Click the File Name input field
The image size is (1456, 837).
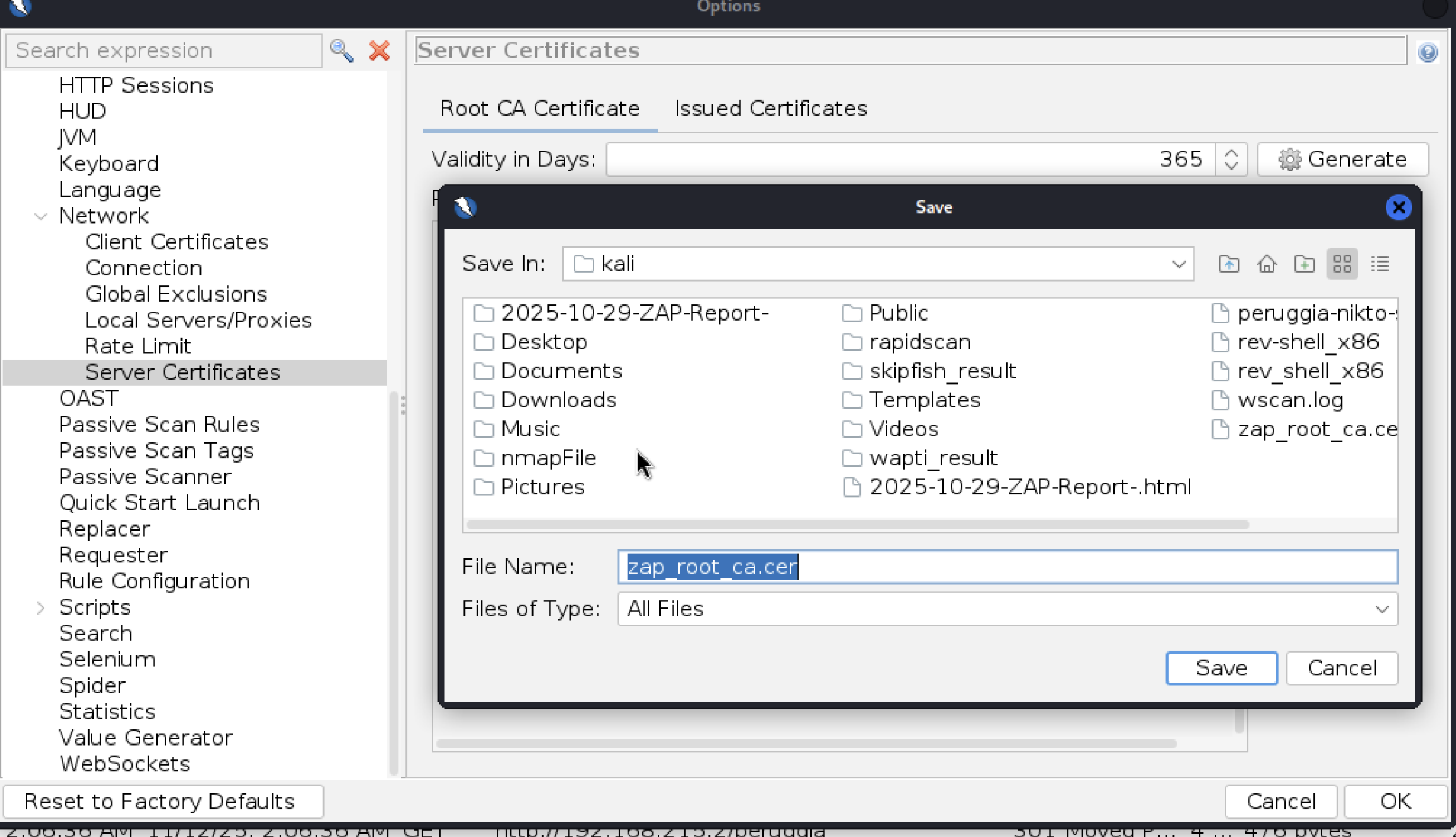pos(1007,567)
